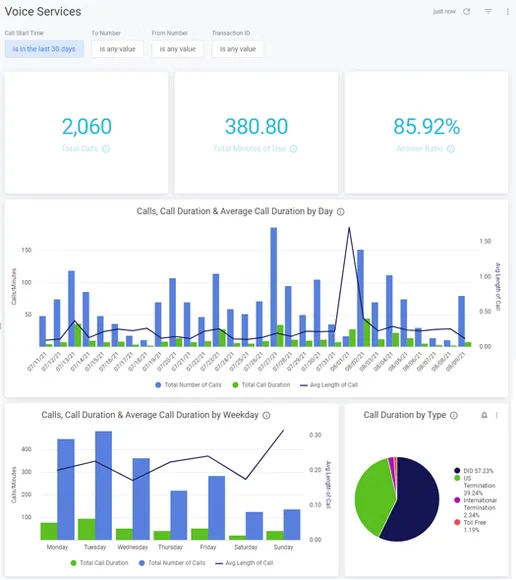
Task: Click the 'just now' refresh timestamp
Action: [x=445, y=11]
